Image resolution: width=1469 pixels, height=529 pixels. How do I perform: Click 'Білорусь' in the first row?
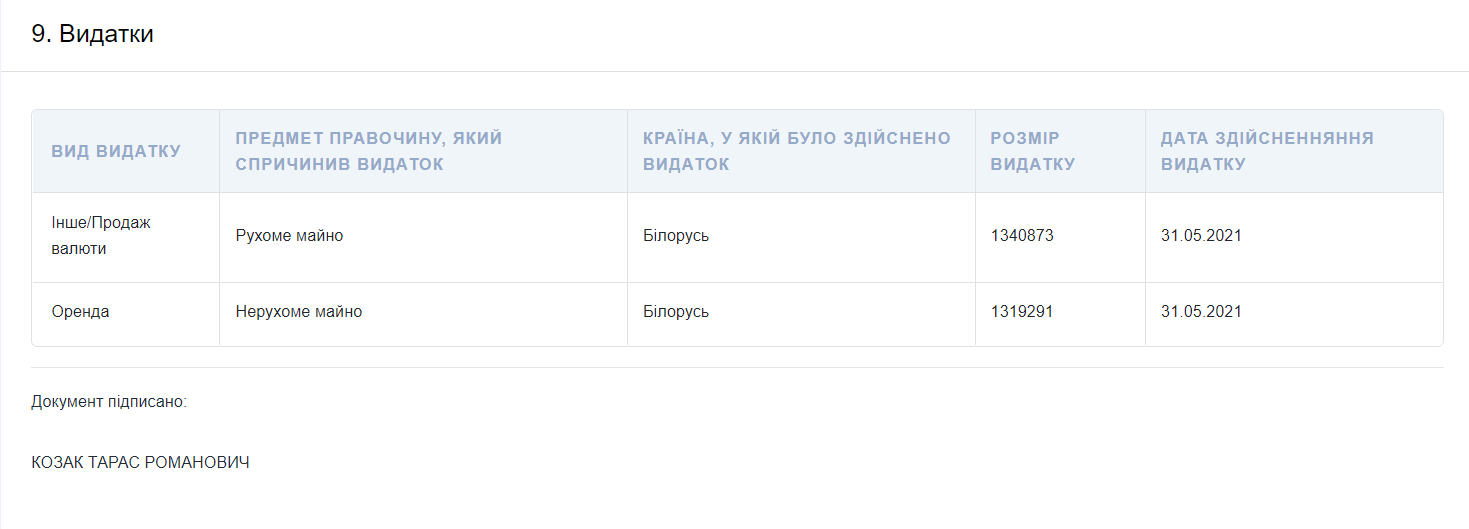coord(676,236)
